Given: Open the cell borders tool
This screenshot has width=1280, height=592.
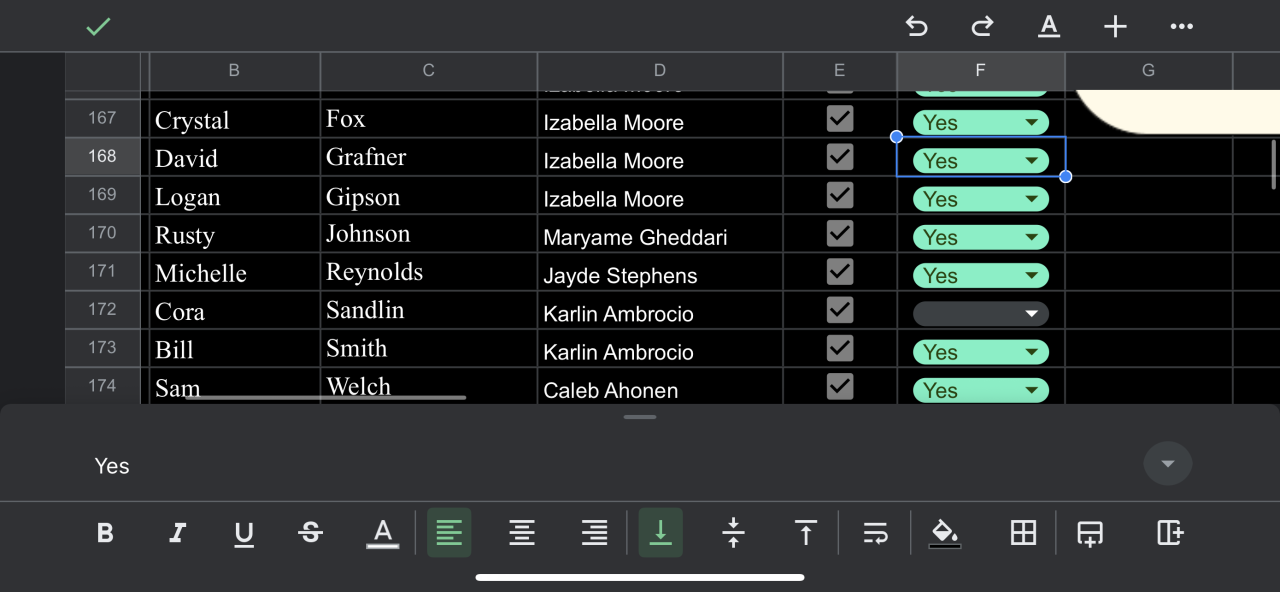Looking at the screenshot, I should pyautogui.click(x=1023, y=533).
